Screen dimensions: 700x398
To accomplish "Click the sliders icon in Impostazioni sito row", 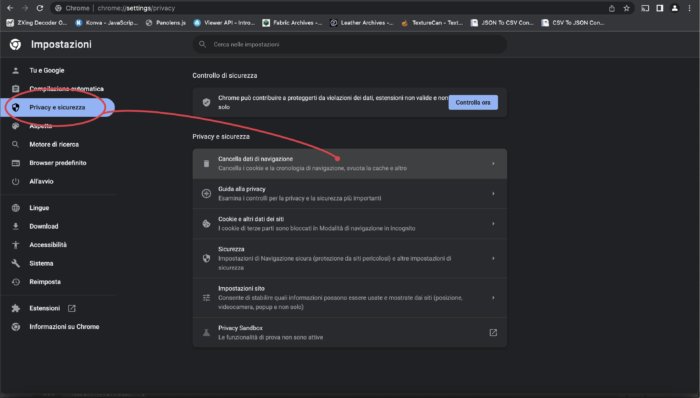I will click(x=206, y=298).
